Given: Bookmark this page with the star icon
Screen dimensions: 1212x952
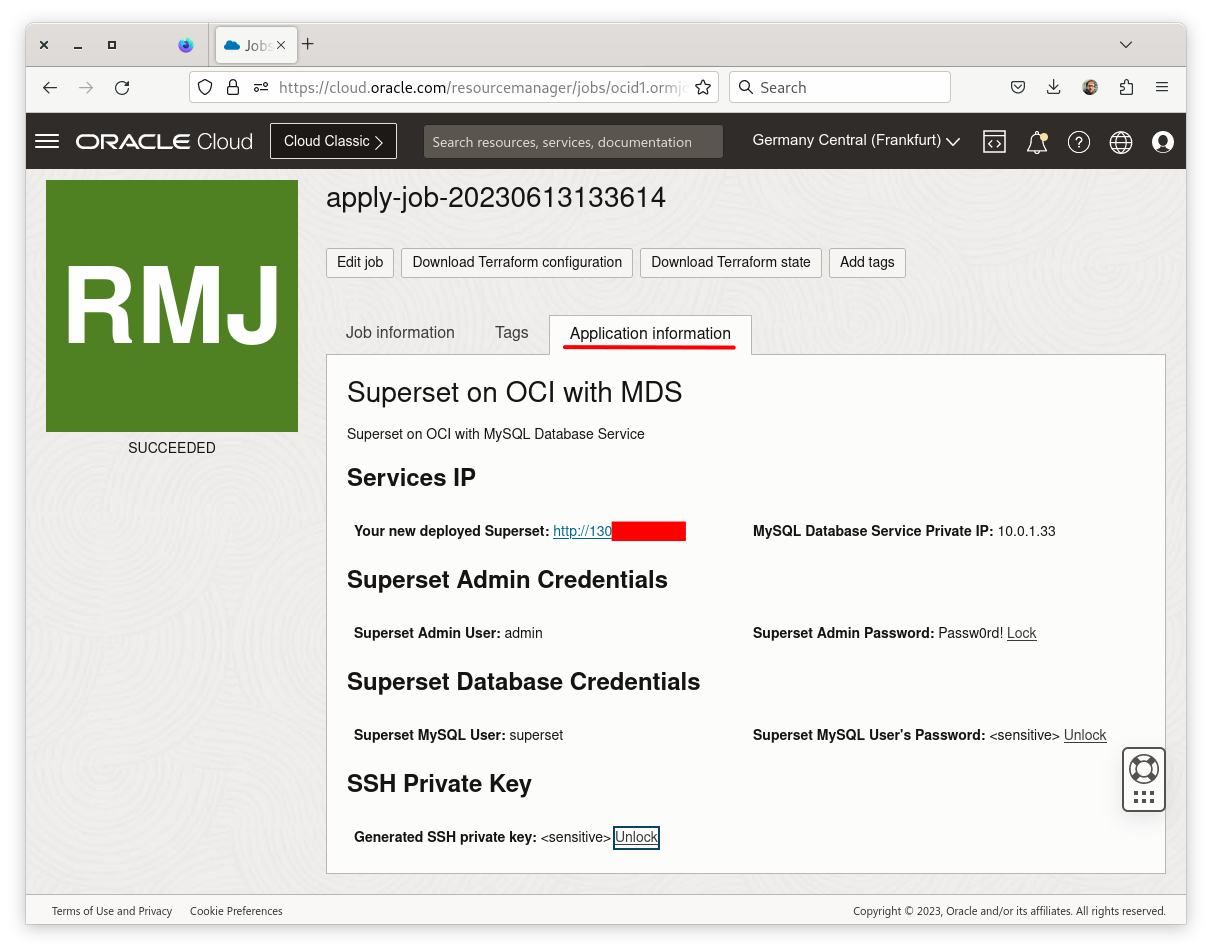Looking at the screenshot, I should pyautogui.click(x=703, y=87).
